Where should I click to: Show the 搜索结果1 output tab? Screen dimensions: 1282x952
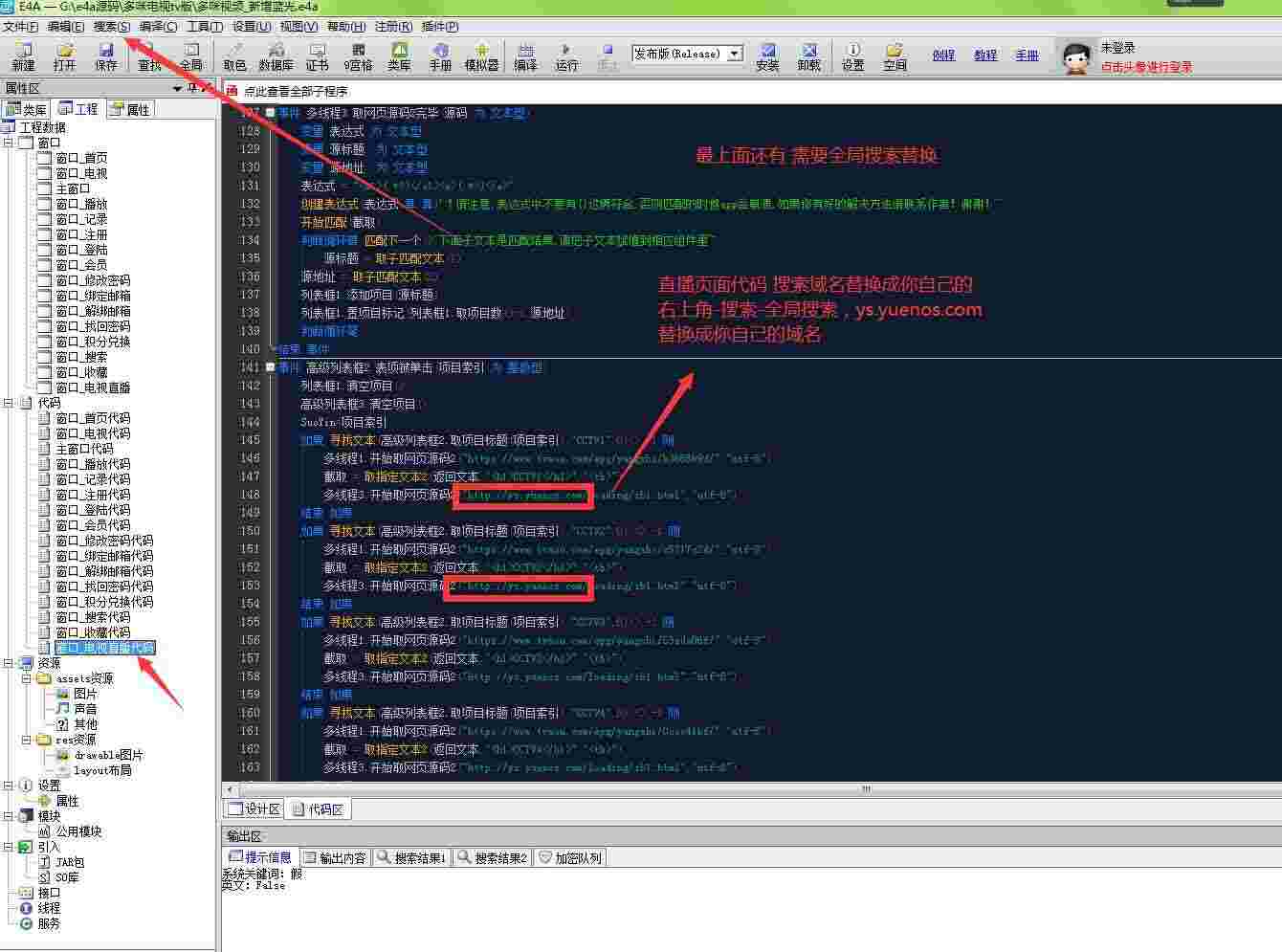point(411,858)
